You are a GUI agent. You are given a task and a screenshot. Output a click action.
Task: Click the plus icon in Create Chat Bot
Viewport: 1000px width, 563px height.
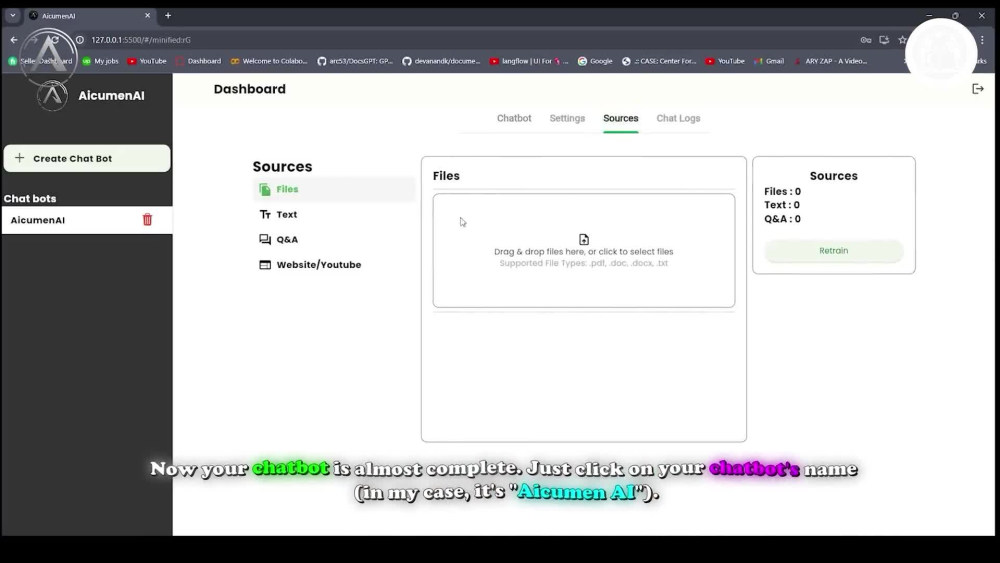(x=20, y=157)
